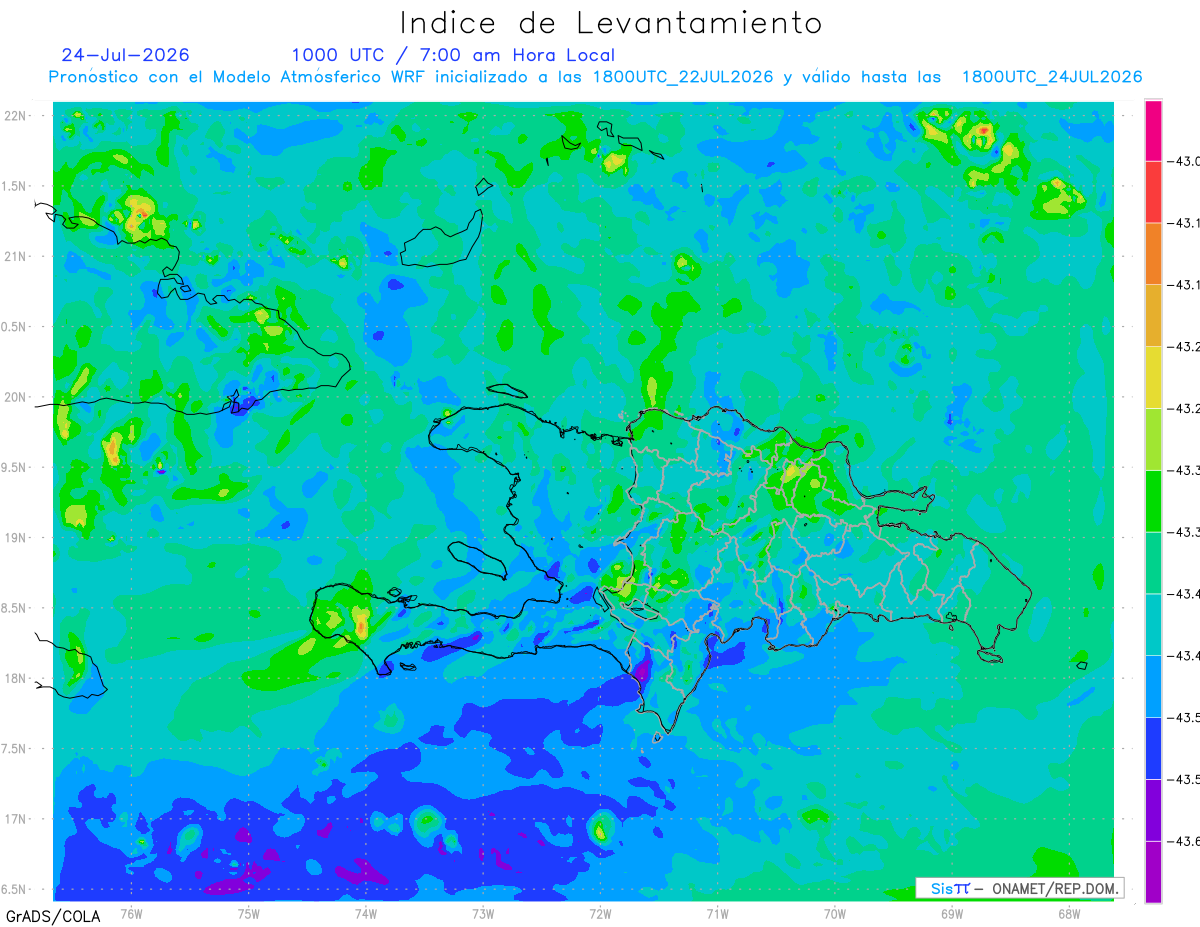The height and width of the screenshot is (927, 1200).
Task: Click the '1.5N' latitude label
Action: click(x=14, y=186)
